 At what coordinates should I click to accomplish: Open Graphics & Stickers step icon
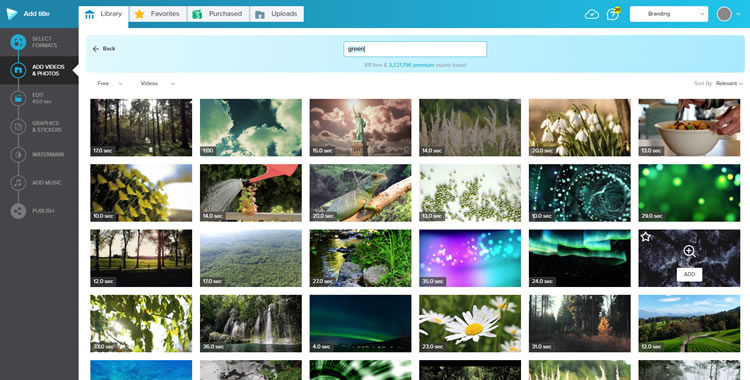[x=18, y=126]
